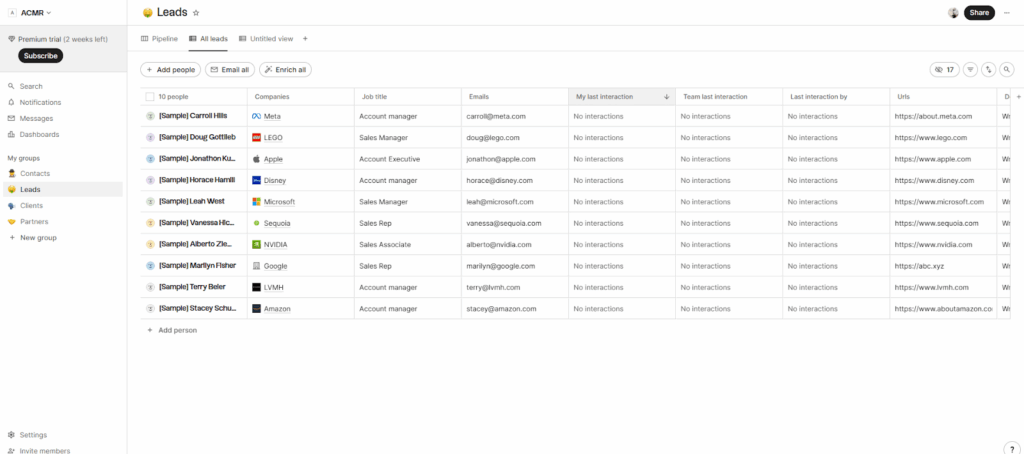Open the filter icon in table toolbar
1024x454 pixels.
click(x=970, y=70)
